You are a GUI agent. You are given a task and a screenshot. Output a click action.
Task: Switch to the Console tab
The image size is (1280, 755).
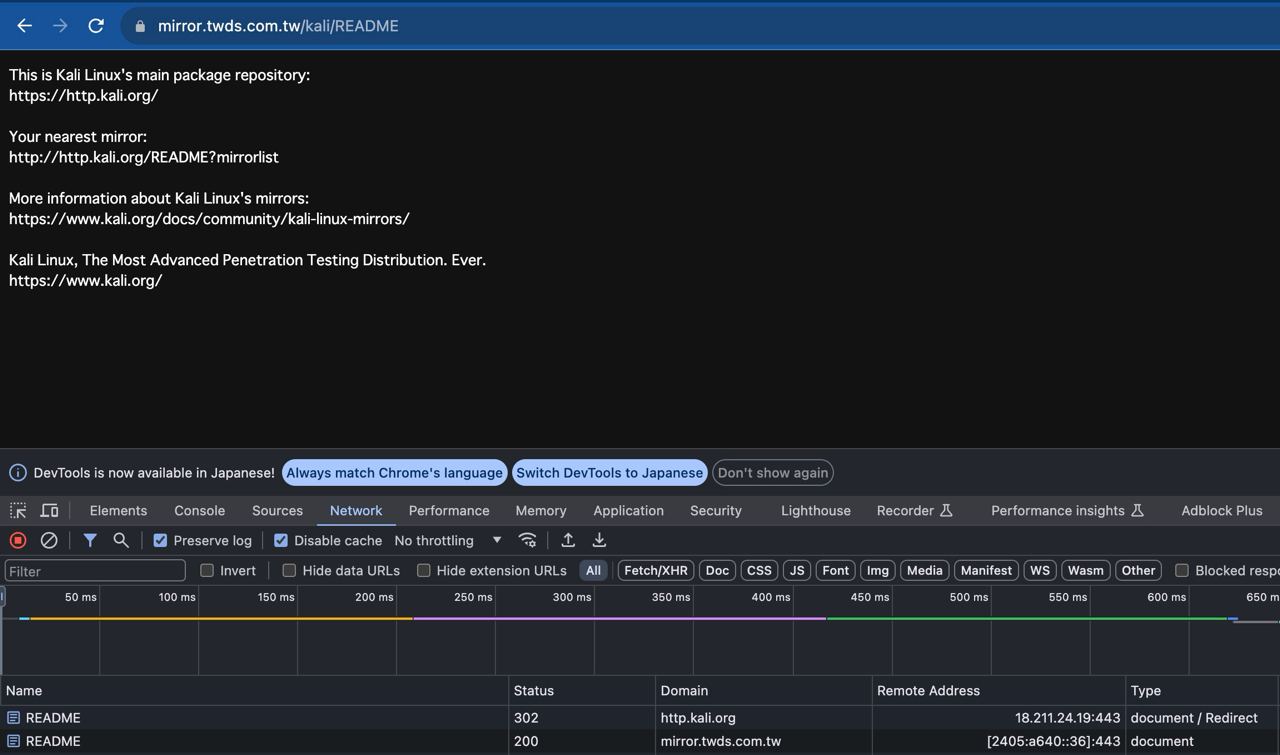(199, 510)
